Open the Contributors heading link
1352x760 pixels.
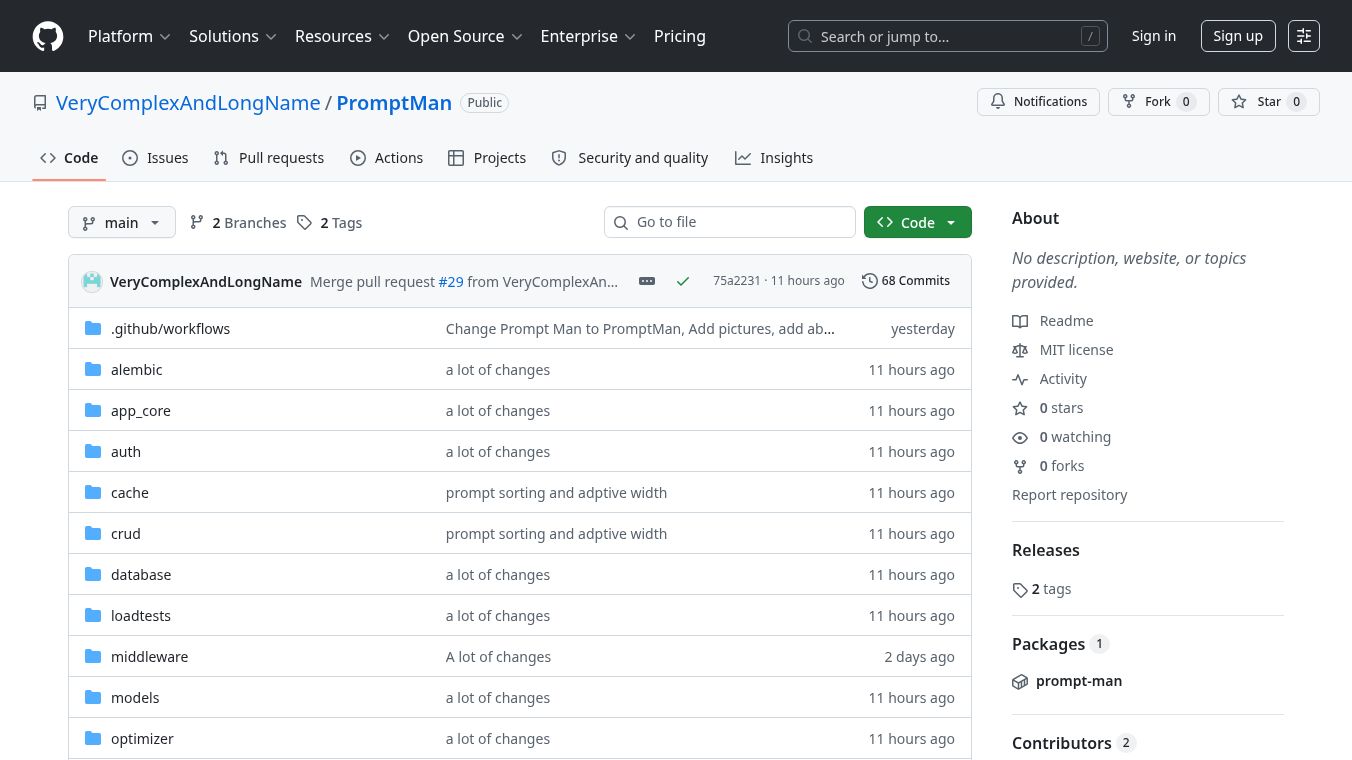pos(1074,743)
